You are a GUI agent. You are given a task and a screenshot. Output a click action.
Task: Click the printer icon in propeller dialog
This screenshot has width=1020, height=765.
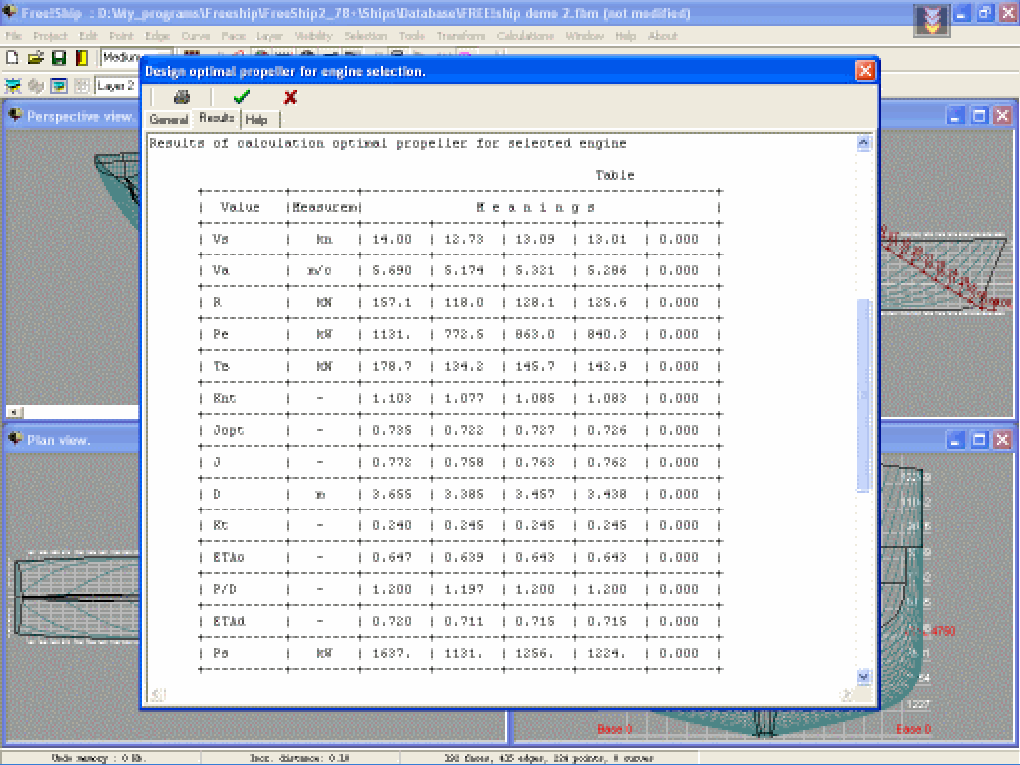pos(181,97)
